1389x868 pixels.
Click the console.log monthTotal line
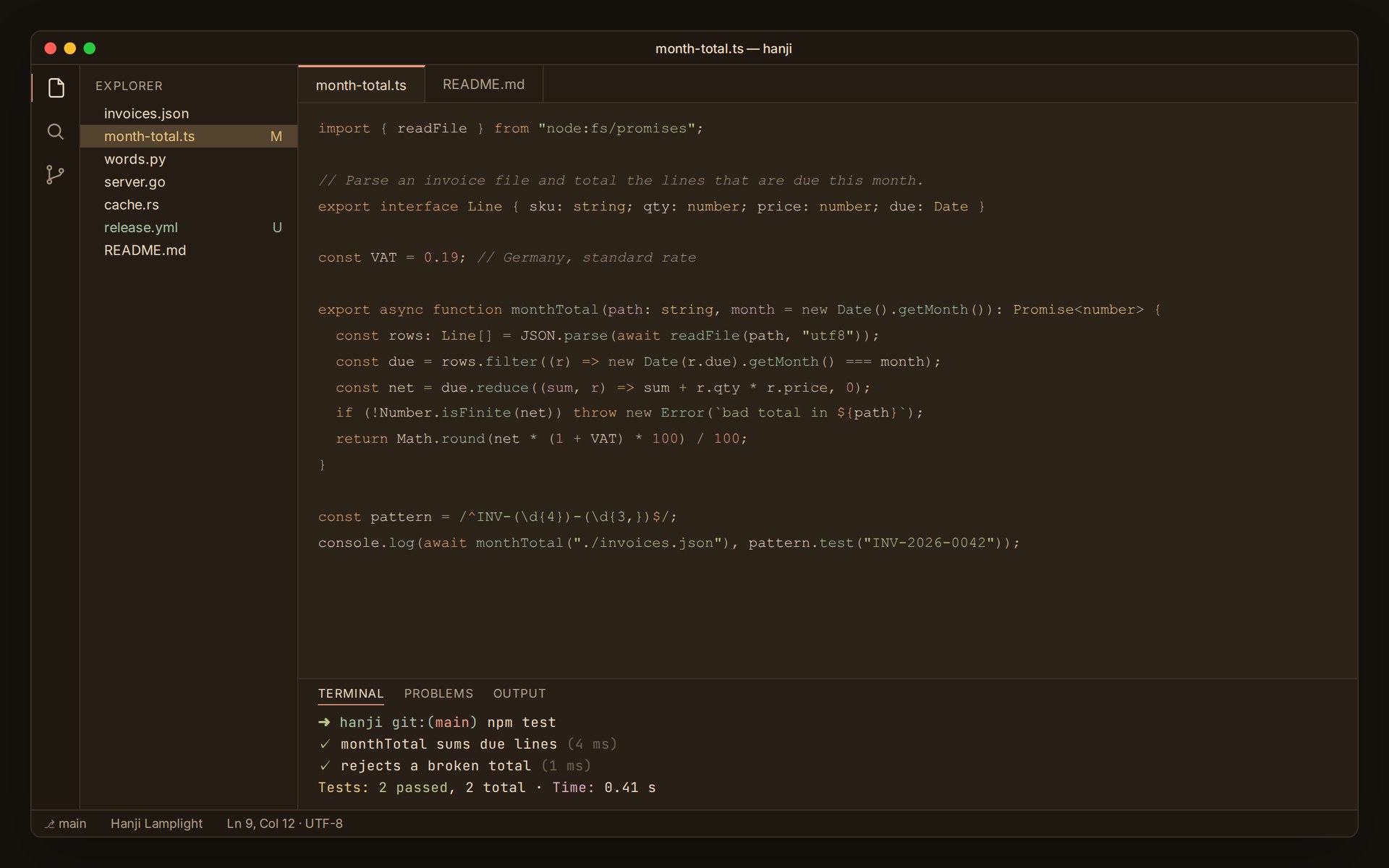click(x=669, y=542)
